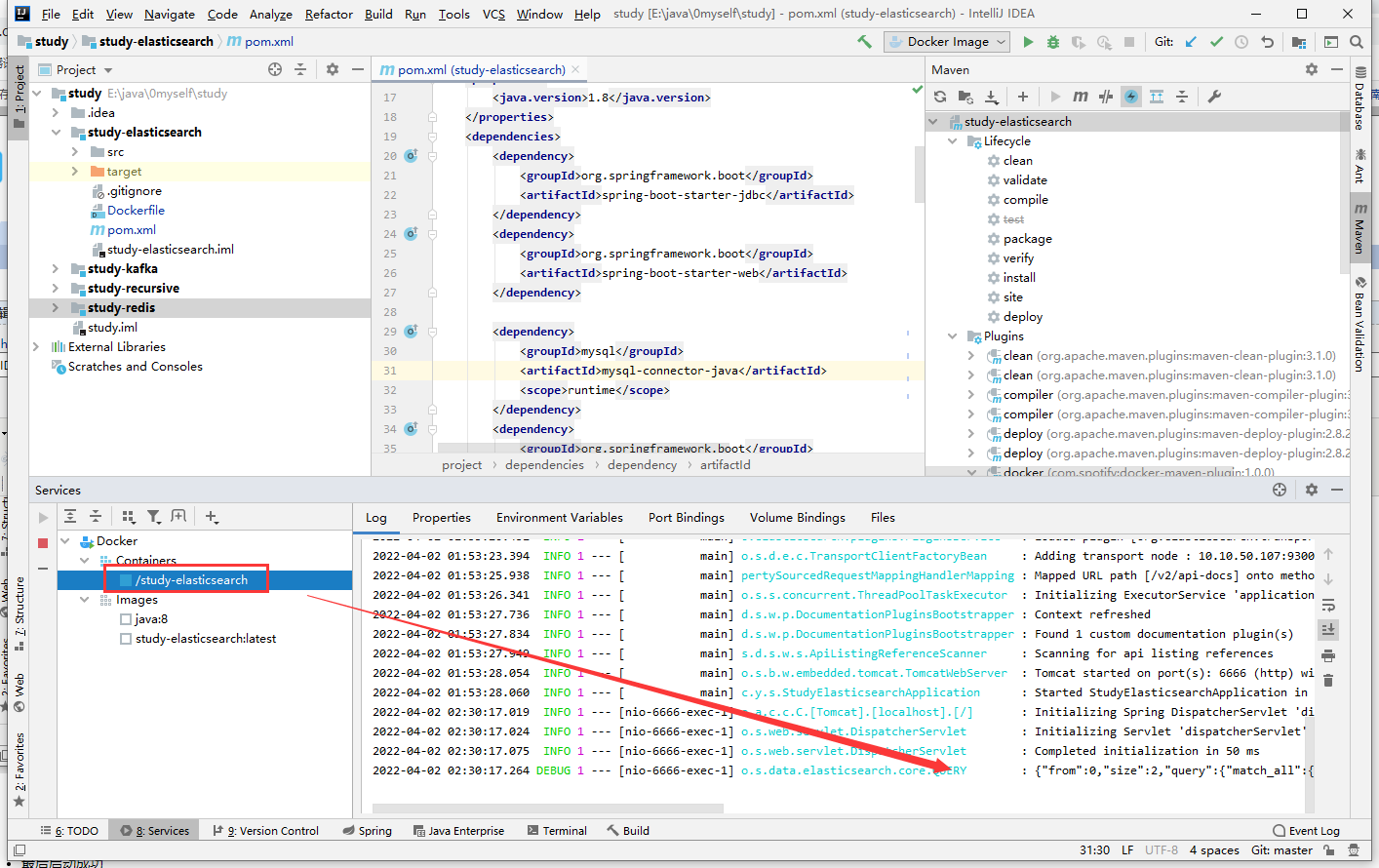Switch to Environment Variables tab
Viewport: 1379px width, 868px height.
point(559,518)
